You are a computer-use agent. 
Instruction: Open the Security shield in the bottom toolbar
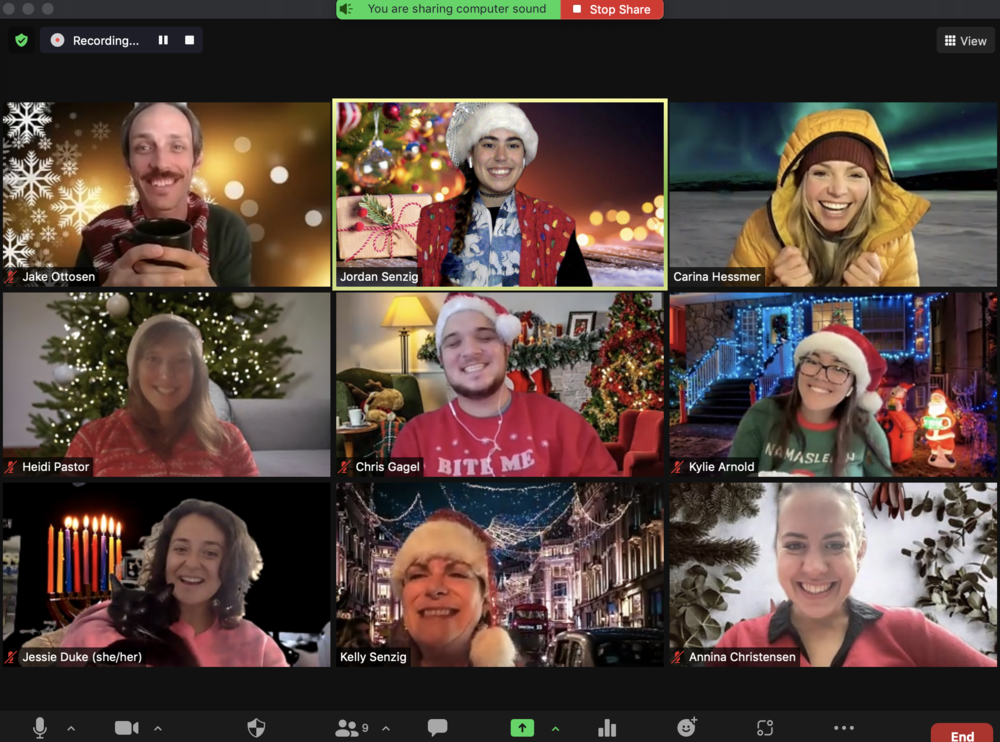[x=256, y=727]
